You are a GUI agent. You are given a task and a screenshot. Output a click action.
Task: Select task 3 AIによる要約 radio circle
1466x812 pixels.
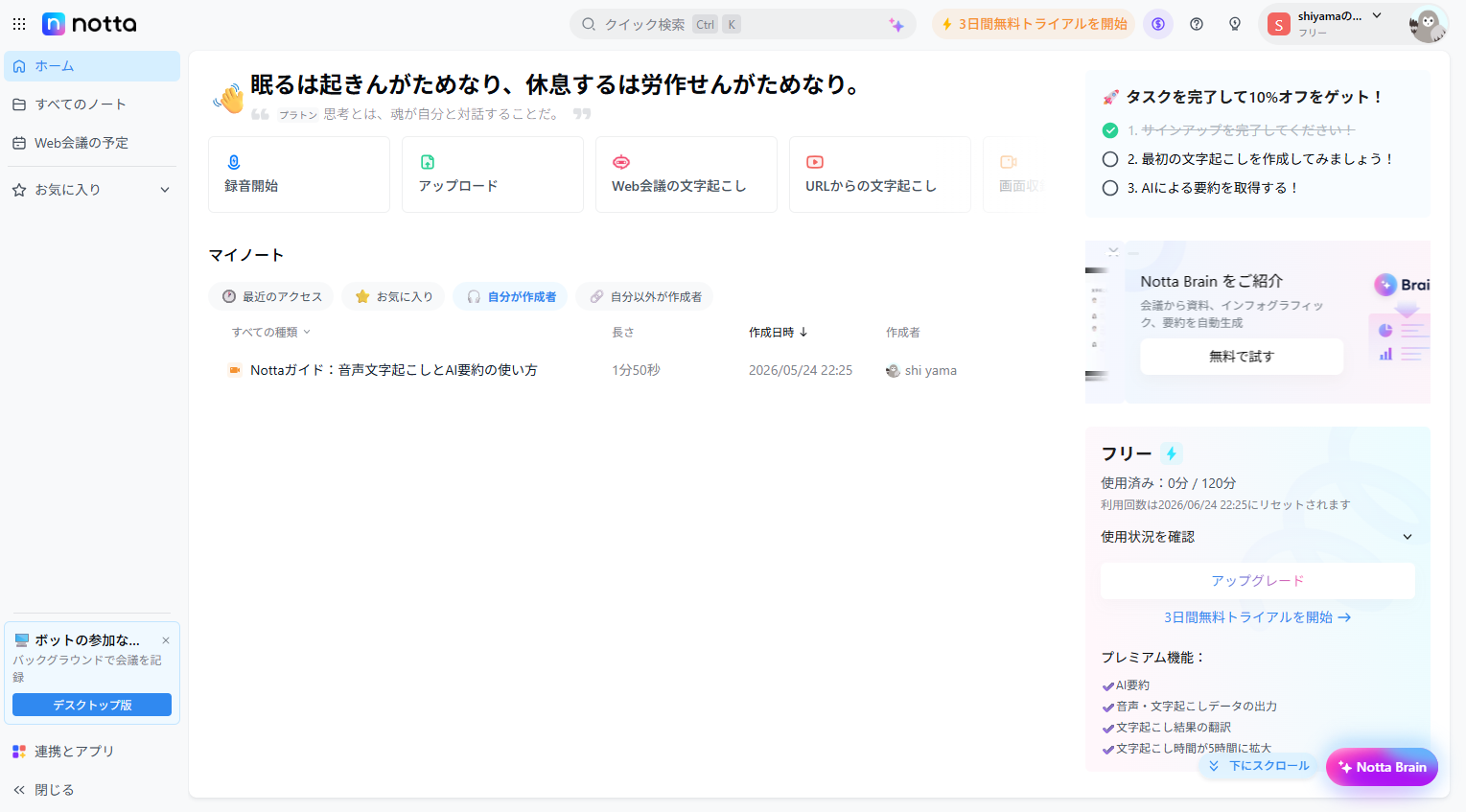click(1110, 188)
